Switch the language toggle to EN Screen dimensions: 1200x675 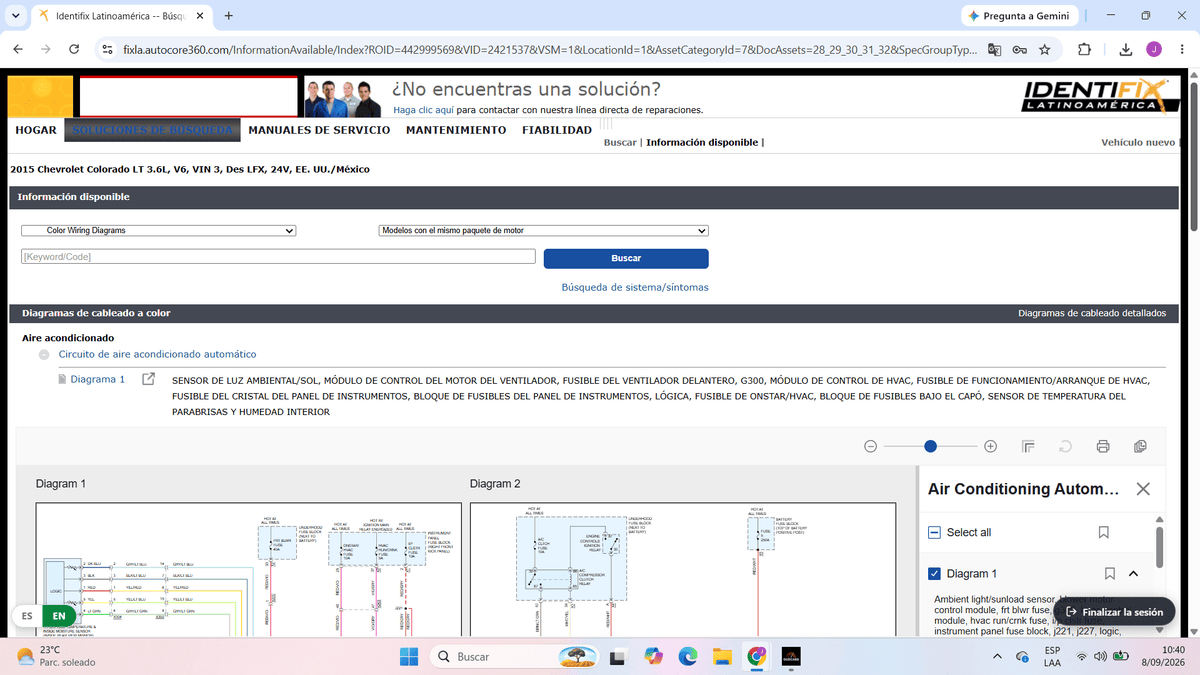pos(59,616)
